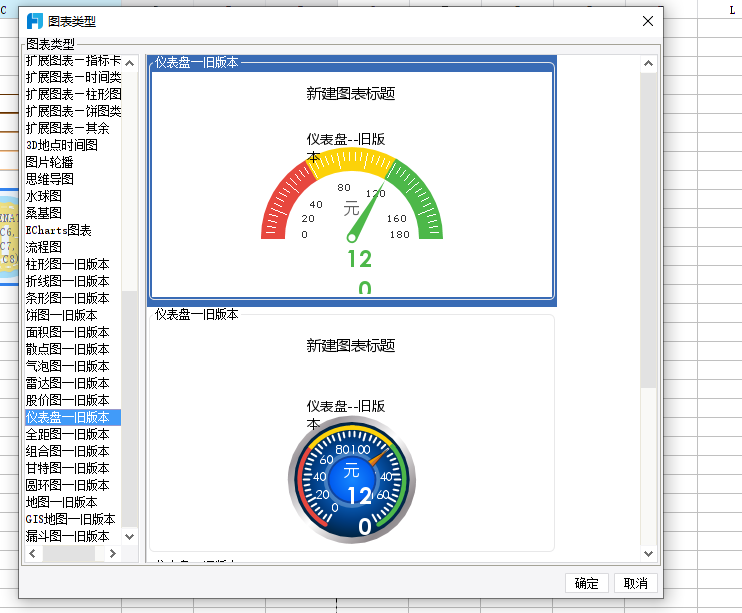Select 甘特图-旧版本 in the list

point(73,469)
